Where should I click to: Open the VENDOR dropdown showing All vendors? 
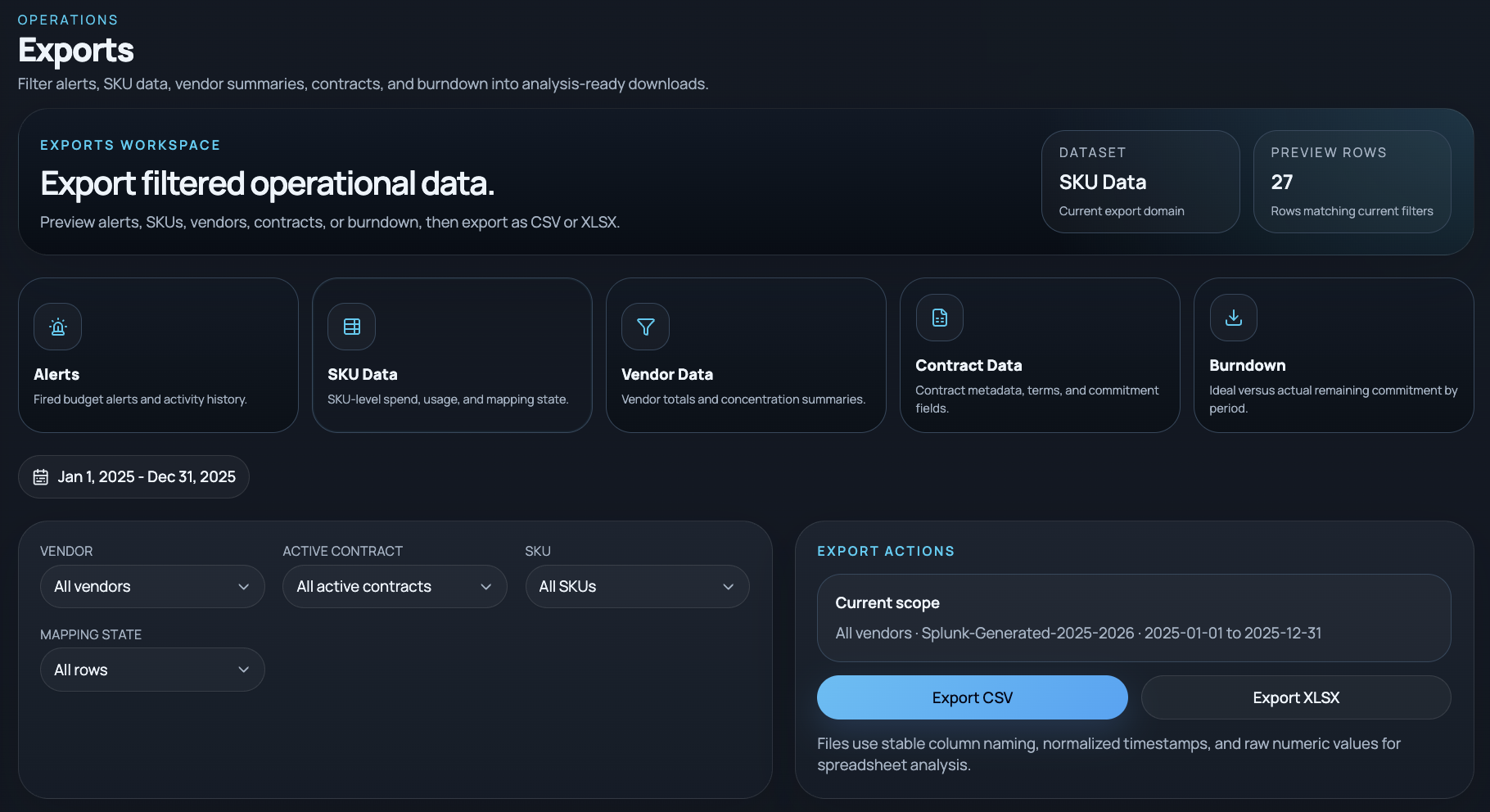152,586
